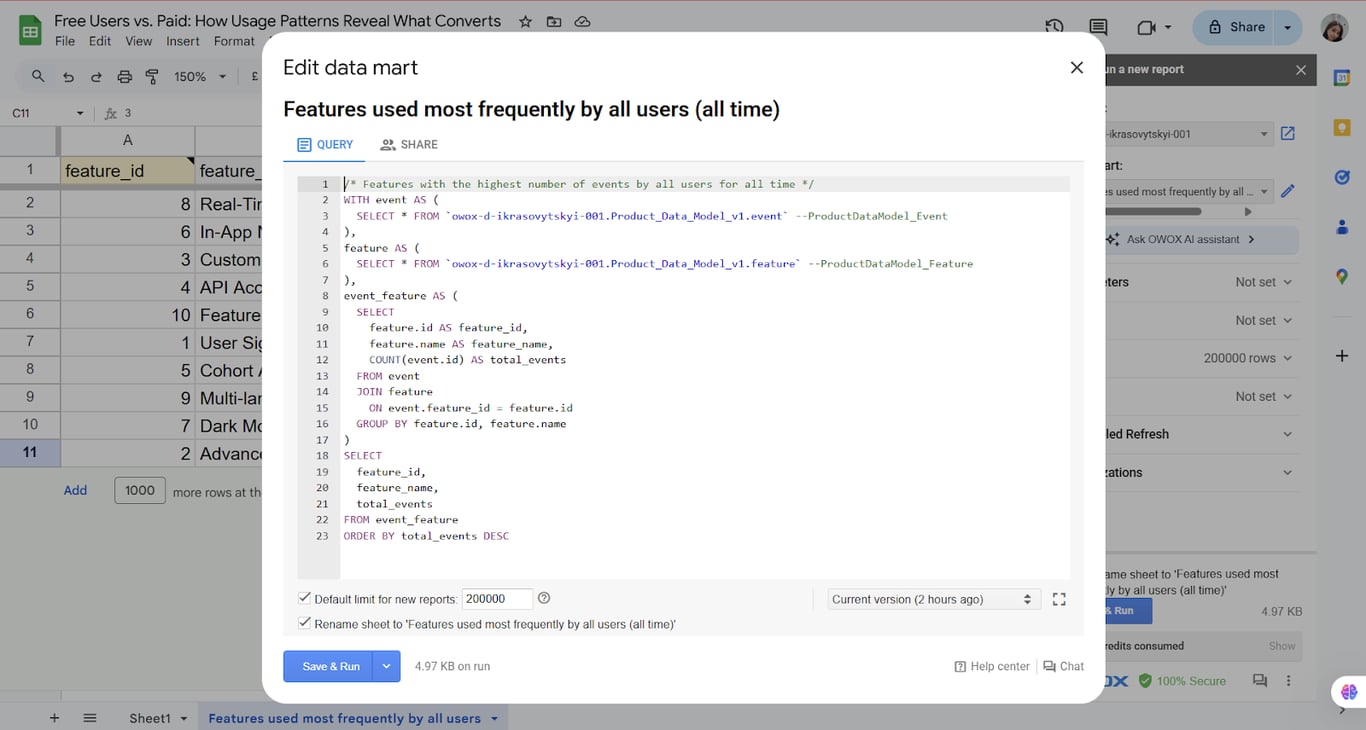The height and width of the screenshot is (730, 1366).
Task: Open Google Sheets home icon
Action: pyautogui.click(x=30, y=30)
